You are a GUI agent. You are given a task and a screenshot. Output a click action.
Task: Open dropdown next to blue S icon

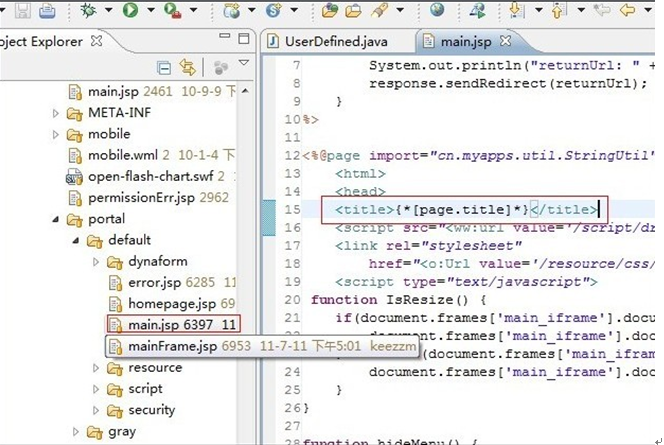tap(294, 10)
